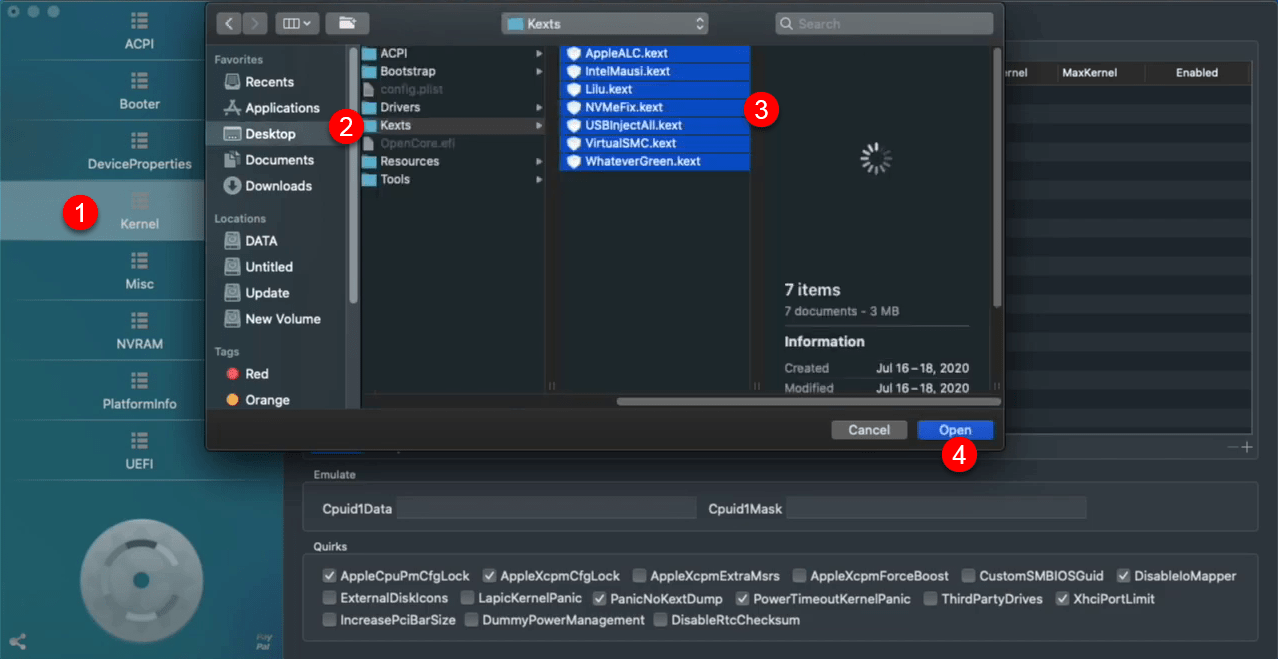The height and width of the screenshot is (659, 1278).
Task: Click the Cpuid1Data input field
Action: pos(546,509)
